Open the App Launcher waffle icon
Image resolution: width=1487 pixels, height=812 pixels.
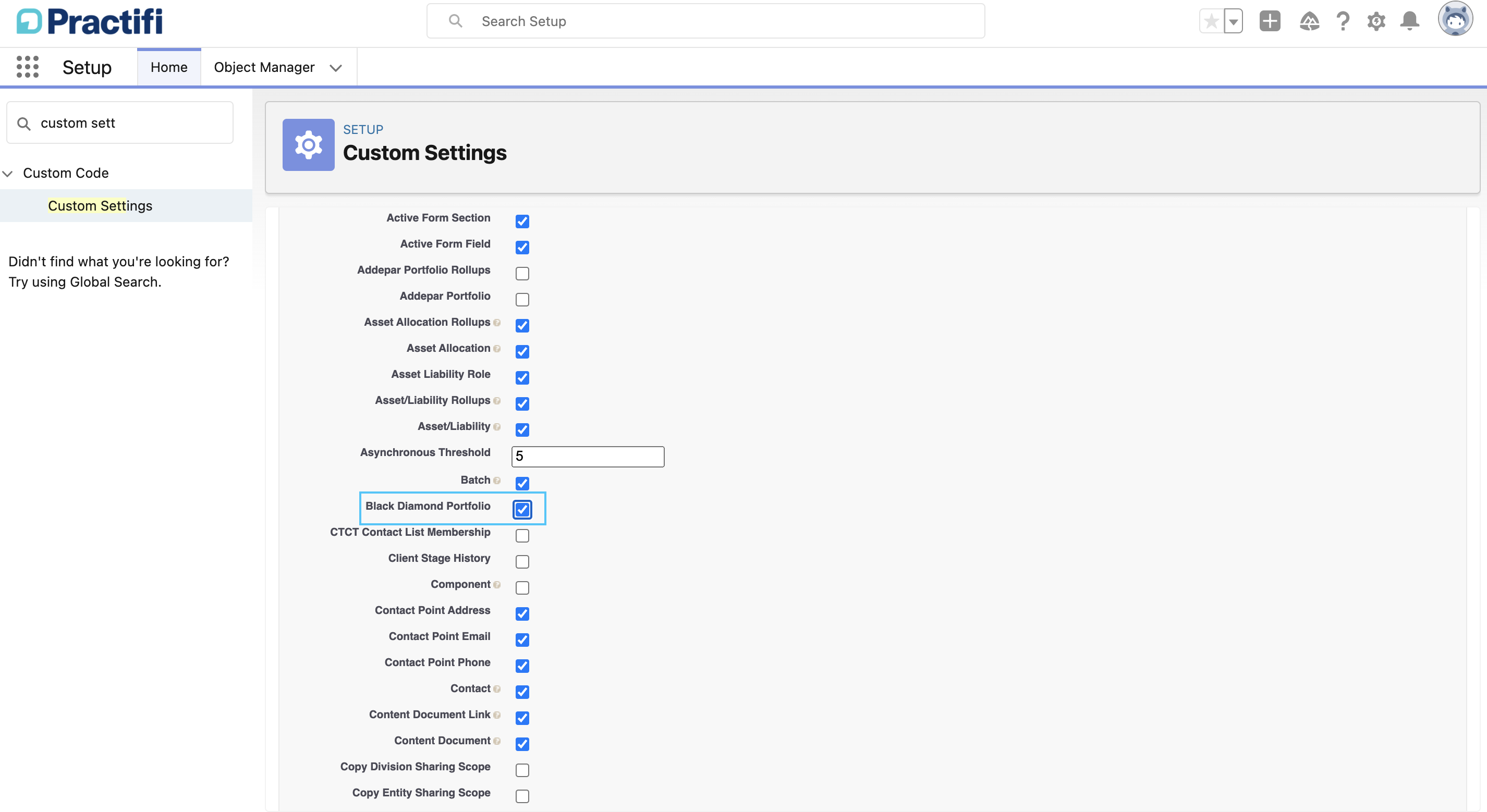pyautogui.click(x=27, y=66)
